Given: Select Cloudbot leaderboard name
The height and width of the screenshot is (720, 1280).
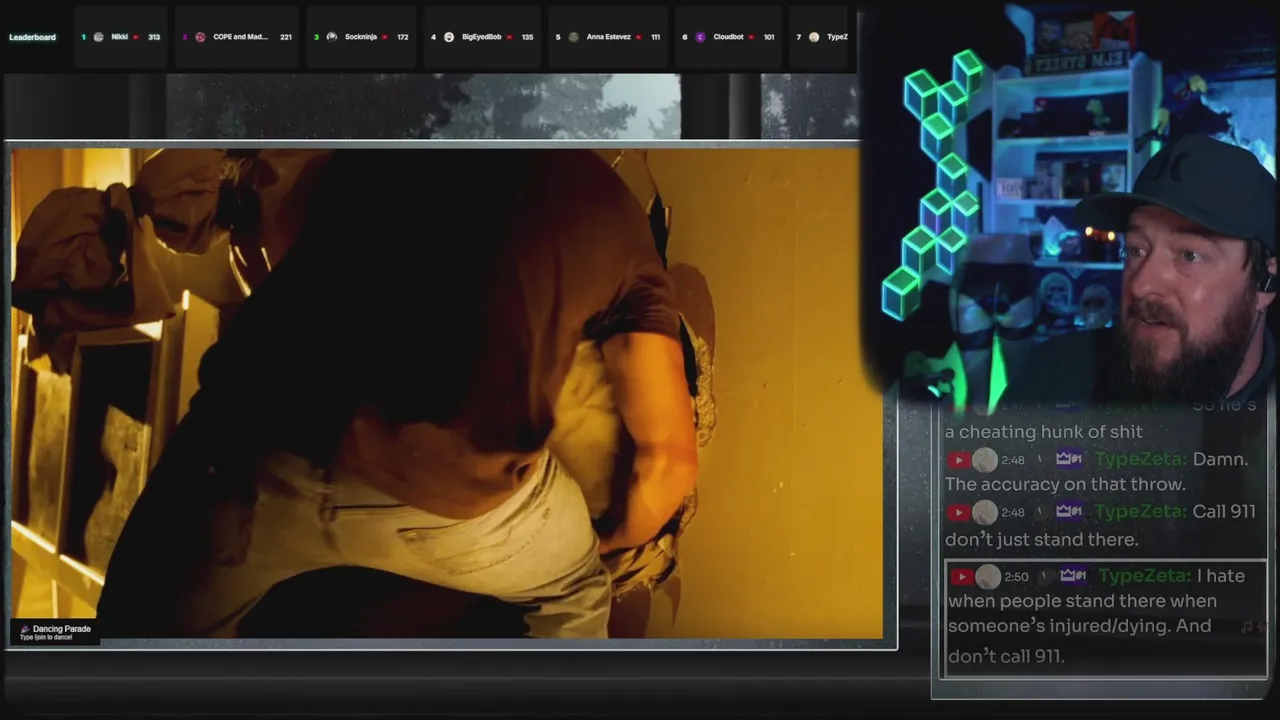Looking at the screenshot, I should 728,37.
